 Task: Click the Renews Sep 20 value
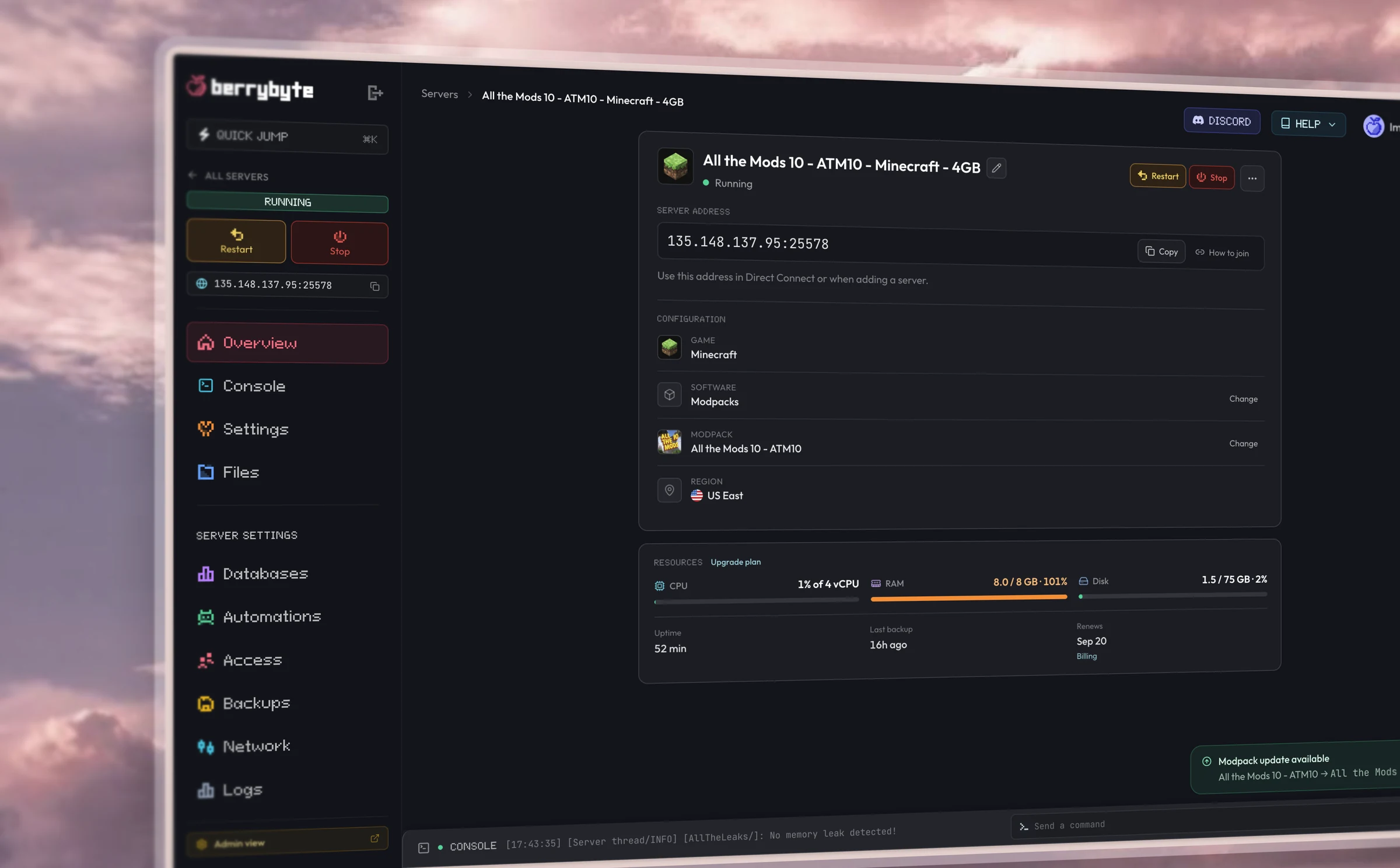1091,641
